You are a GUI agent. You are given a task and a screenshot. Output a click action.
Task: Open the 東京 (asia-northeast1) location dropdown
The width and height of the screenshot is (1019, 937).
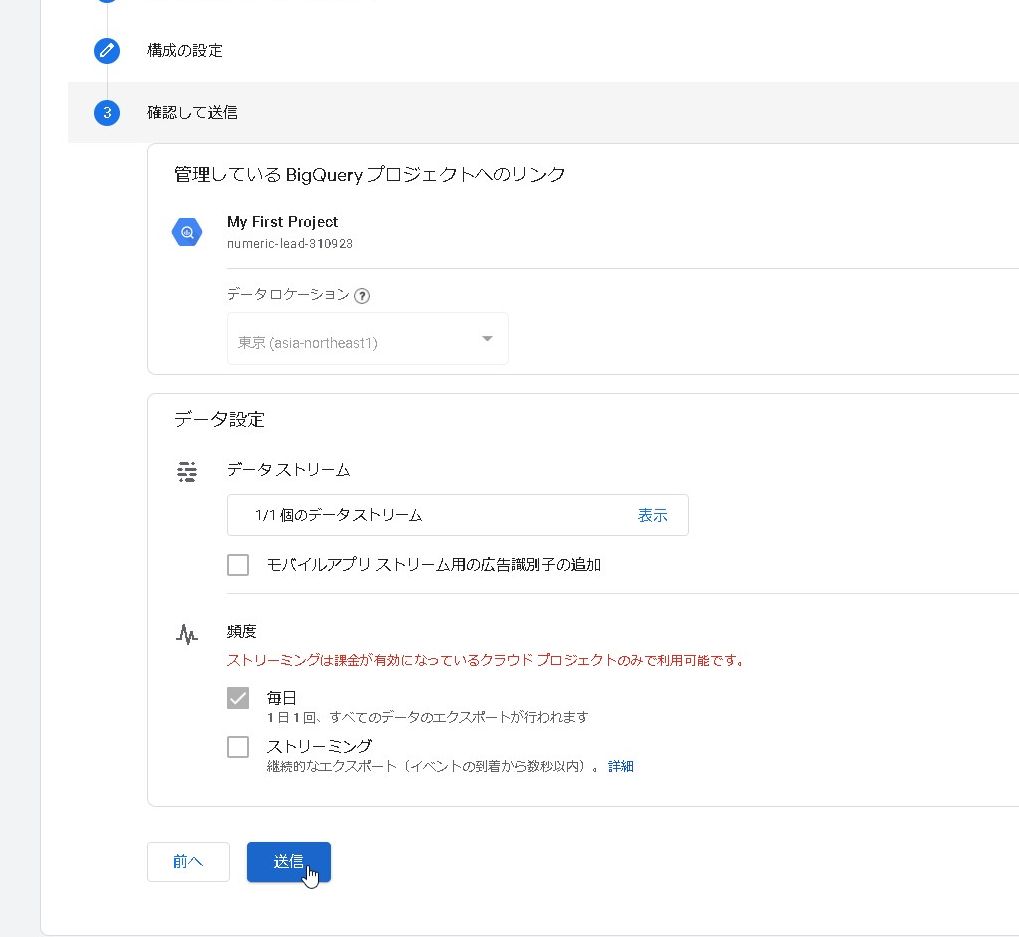click(x=366, y=339)
